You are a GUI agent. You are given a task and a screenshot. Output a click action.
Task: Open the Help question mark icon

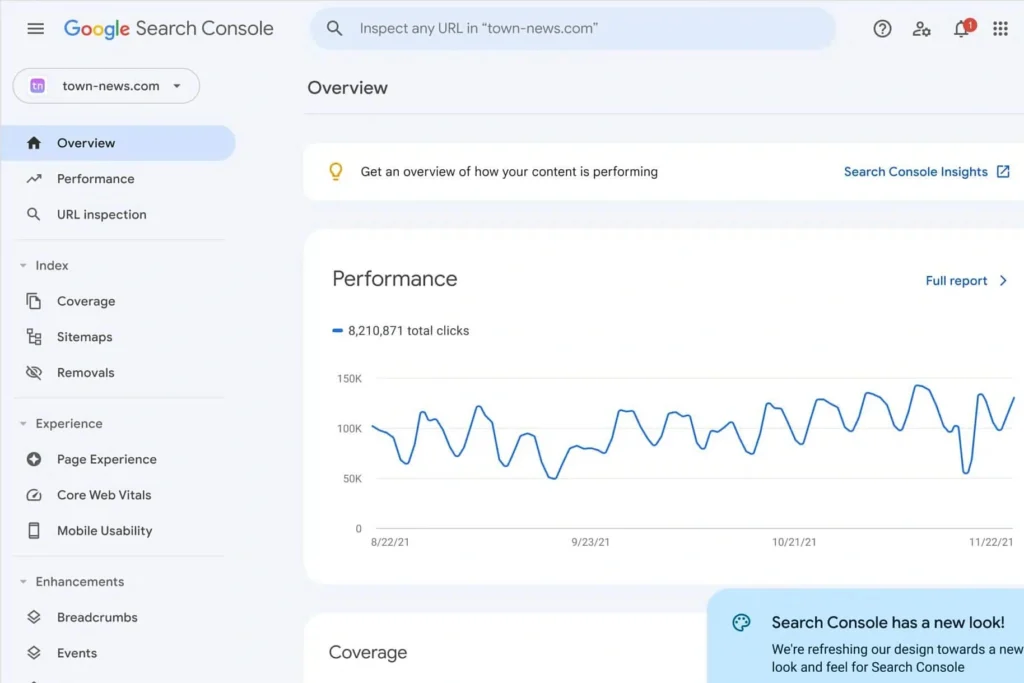(882, 29)
